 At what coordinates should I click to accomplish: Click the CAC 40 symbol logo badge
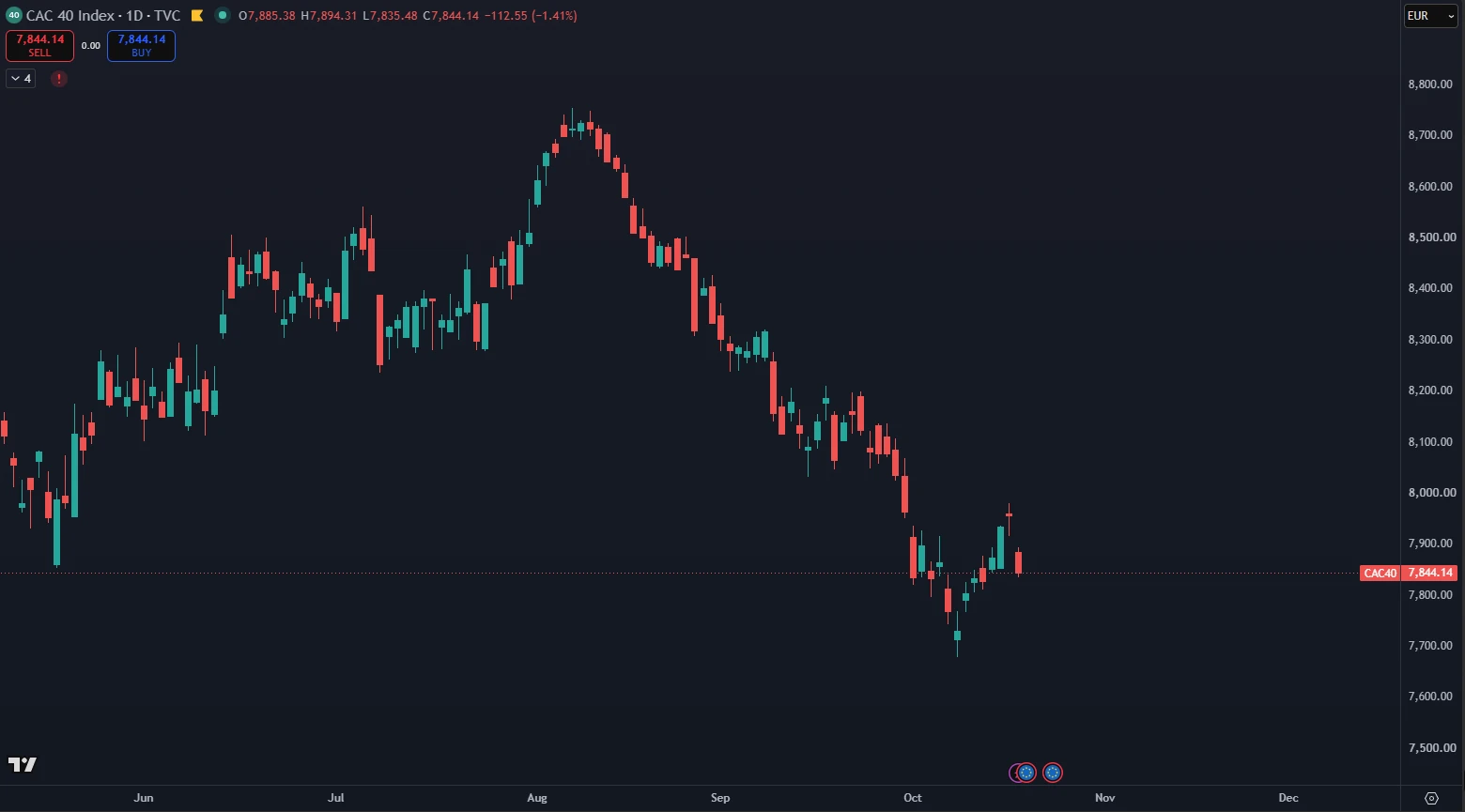[x=13, y=15]
